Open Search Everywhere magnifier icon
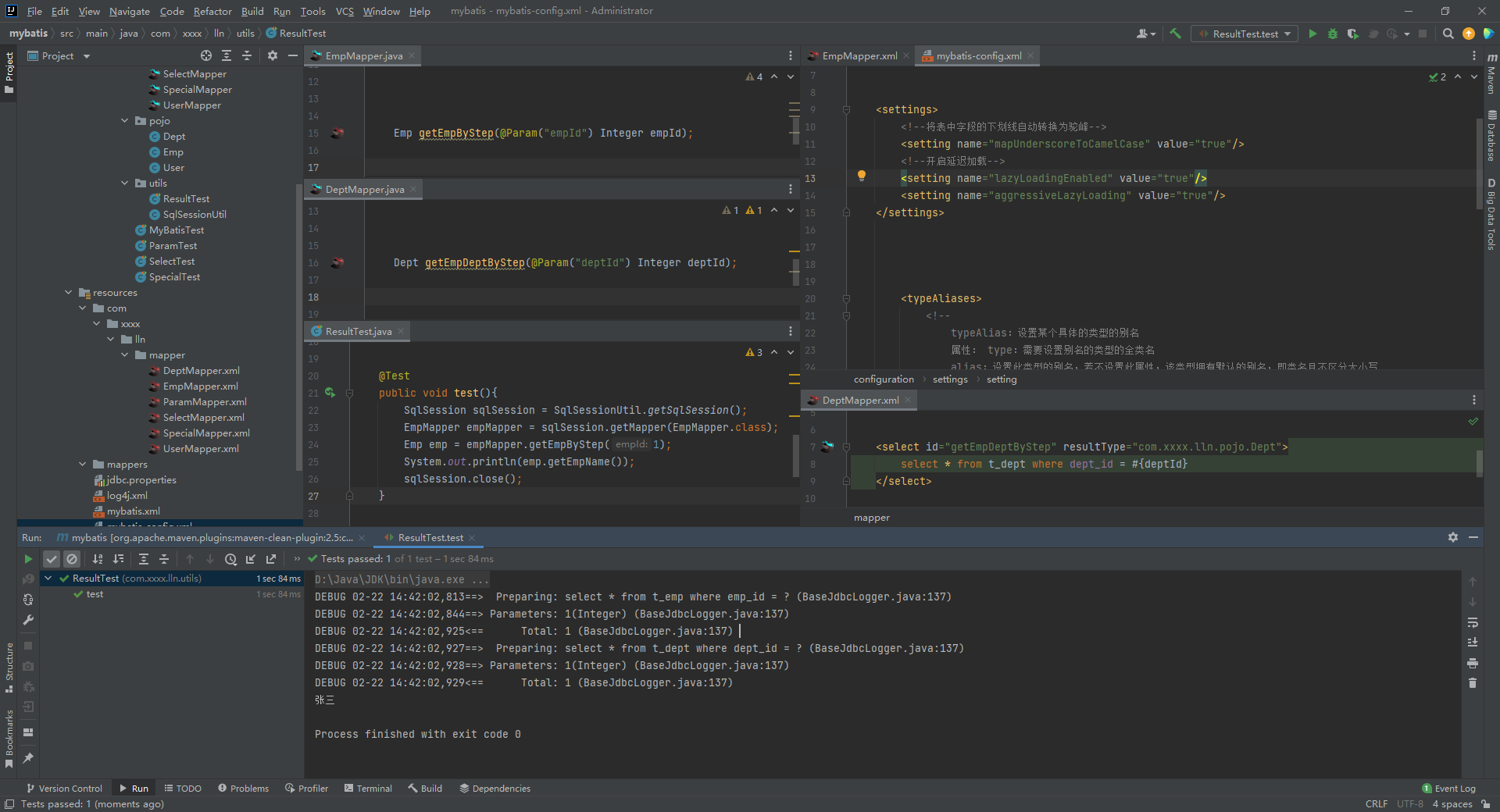1500x812 pixels. pyautogui.click(x=1448, y=34)
